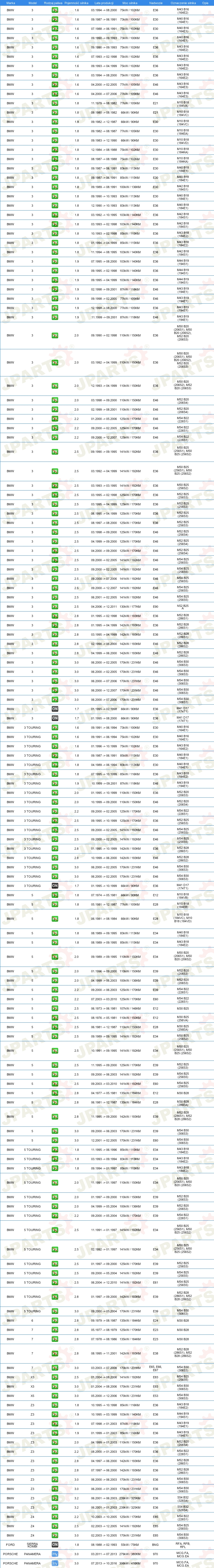
Task: Click the X5 model cell
Action: coord(32,1396)
